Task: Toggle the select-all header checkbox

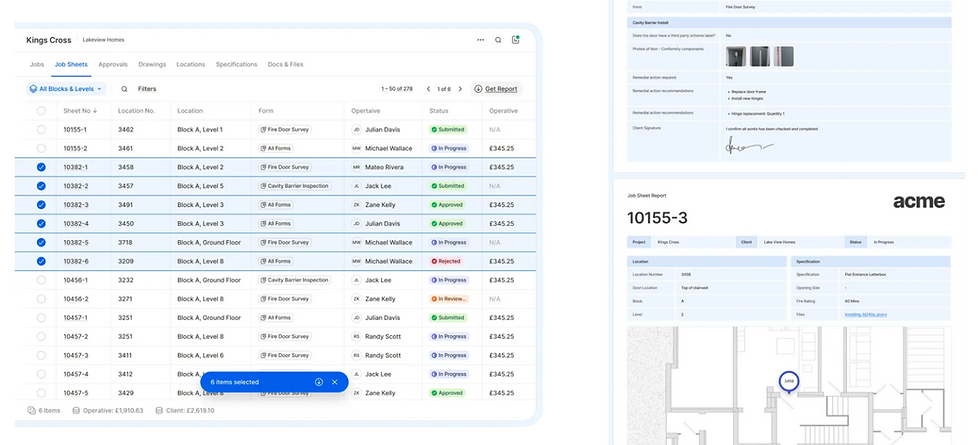Action: tap(41, 111)
